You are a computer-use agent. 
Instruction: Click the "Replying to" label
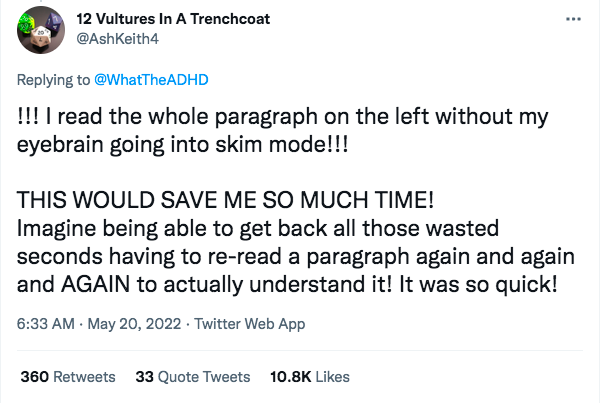click(54, 78)
